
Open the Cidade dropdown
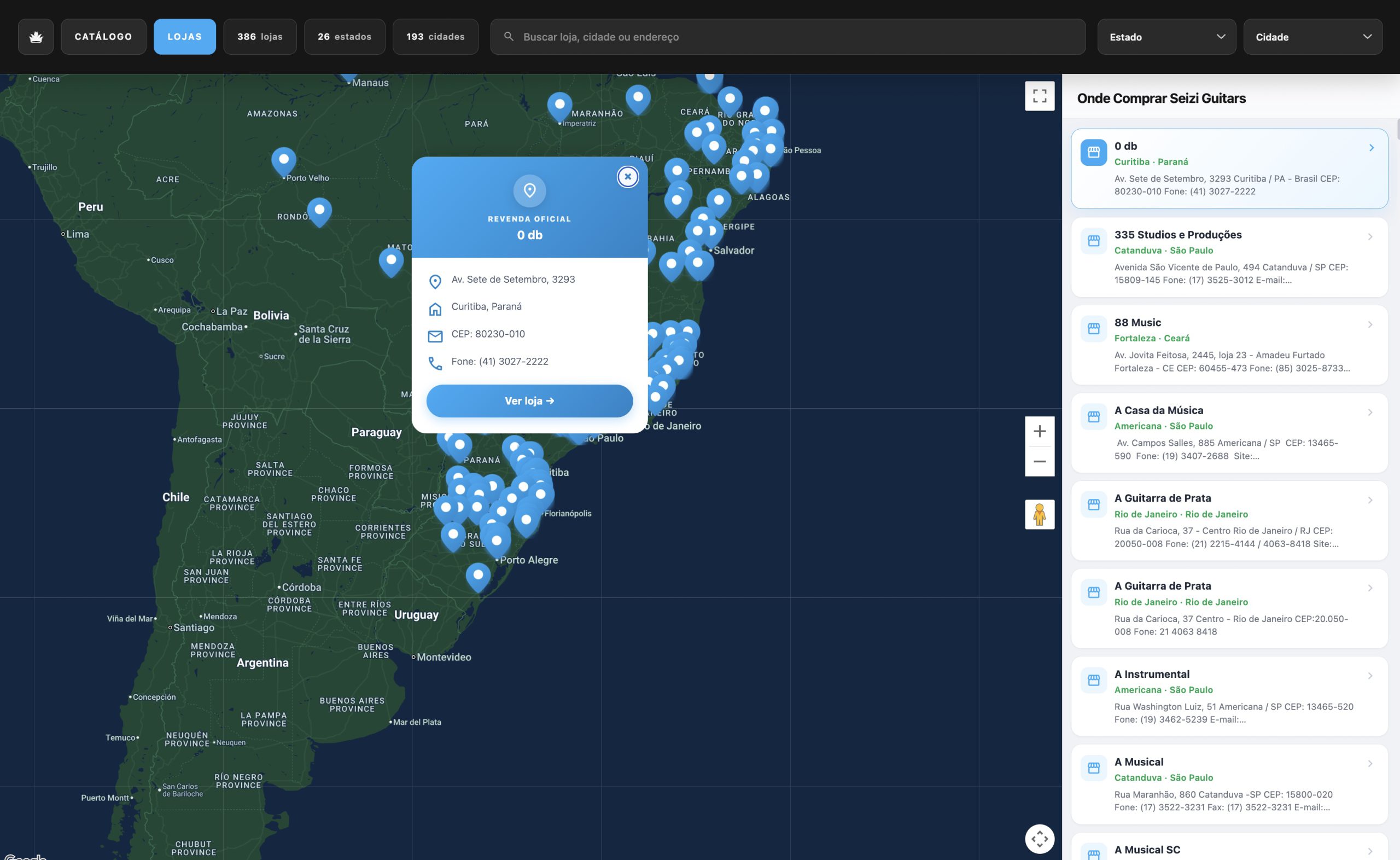pyautogui.click(x=1312, y=37)
